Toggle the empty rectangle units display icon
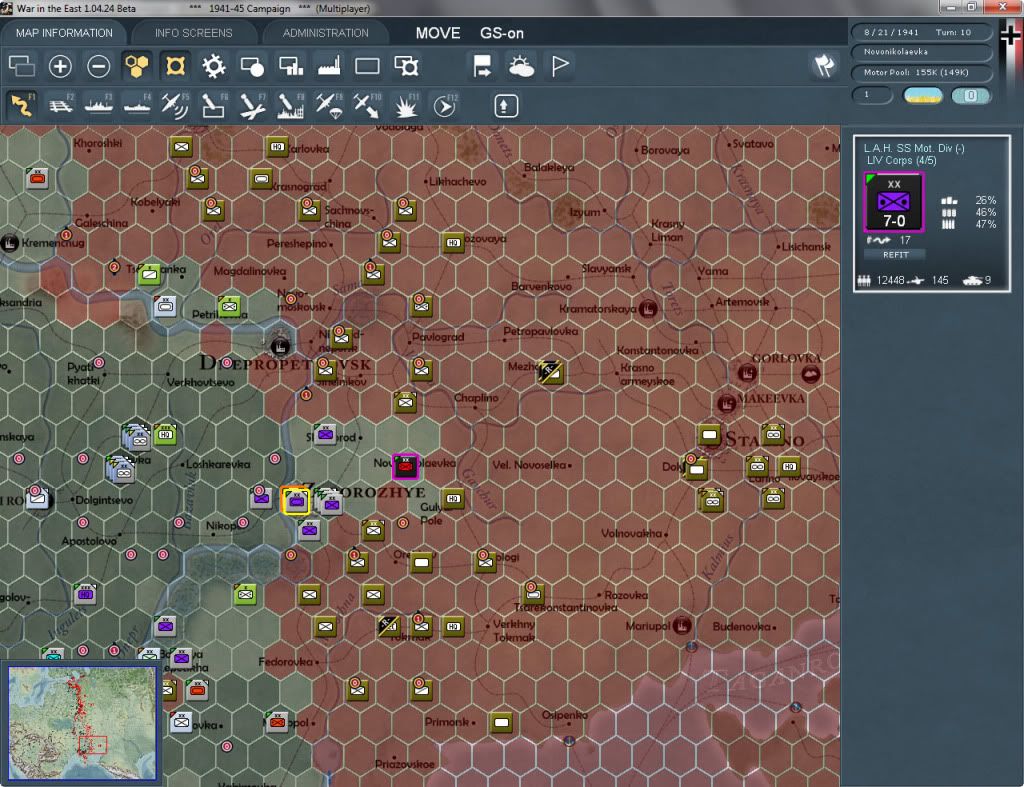1024x787 pixels. click(x=367, y=66)
